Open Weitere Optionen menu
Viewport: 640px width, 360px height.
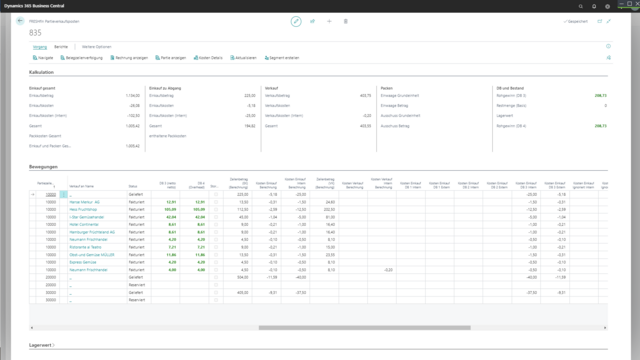pos(97,47)
